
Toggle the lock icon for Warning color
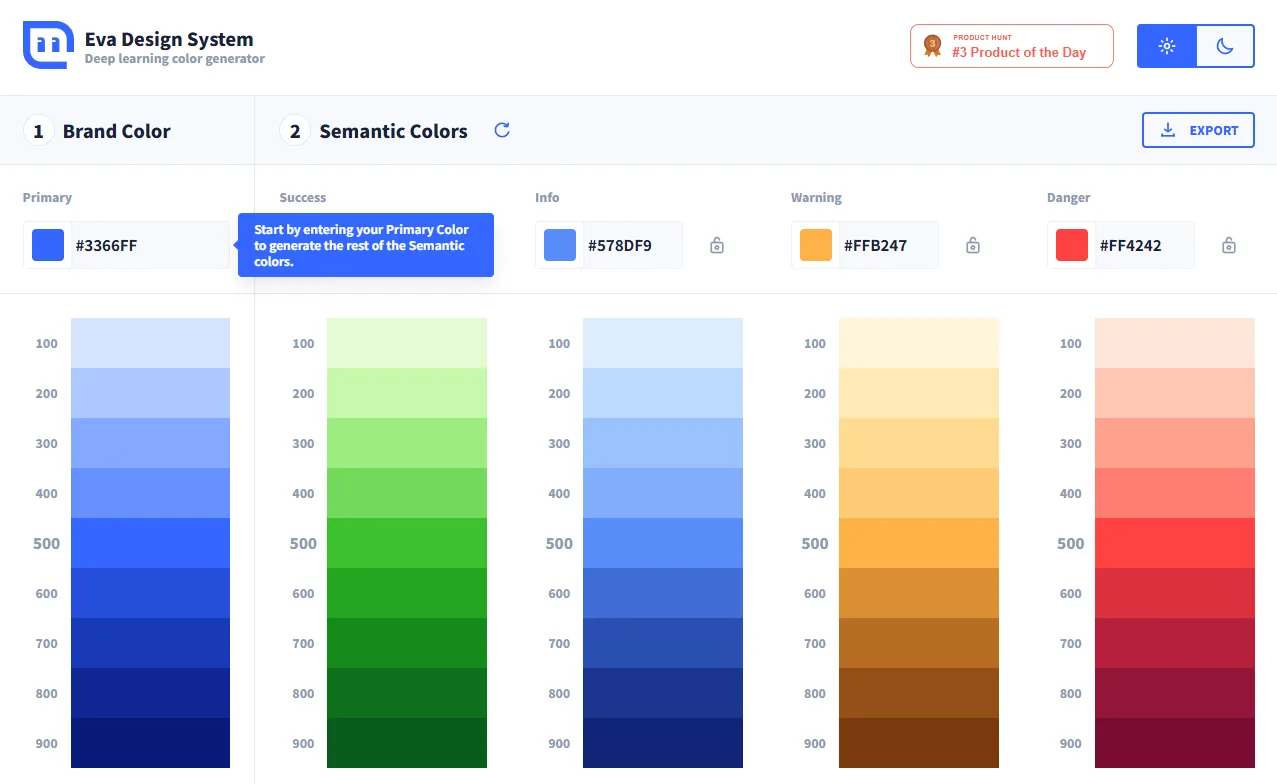coord(973,245)
